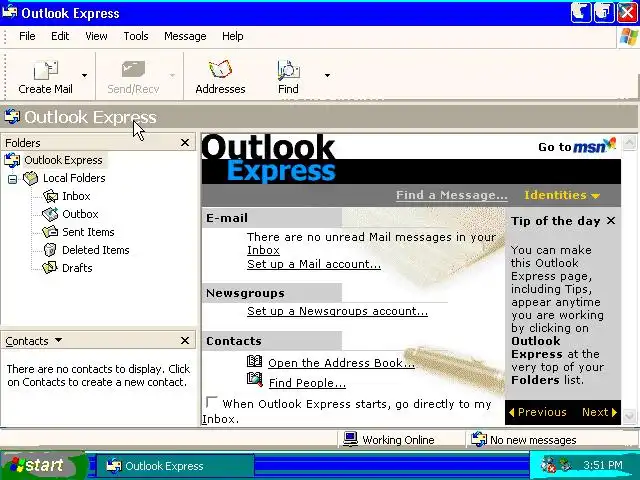Show the Previous tip

(538, 412)
